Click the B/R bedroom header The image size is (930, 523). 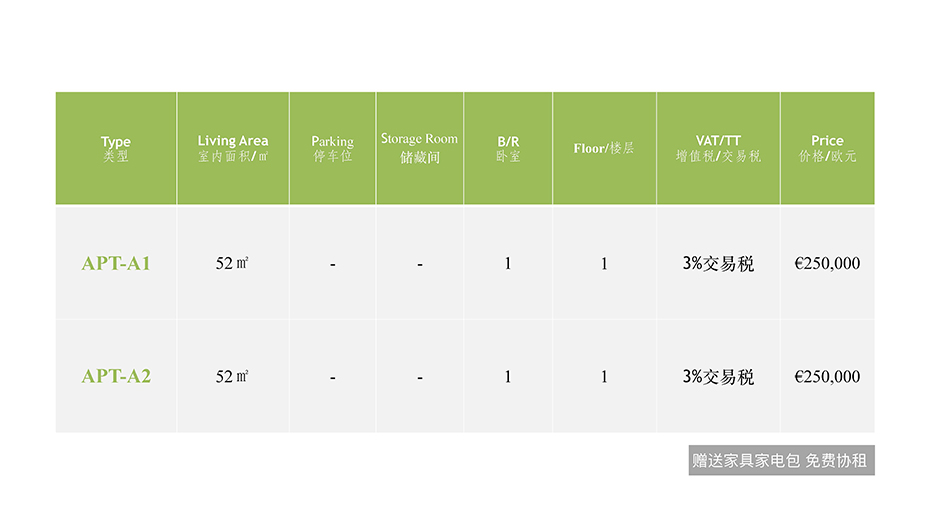pos(508,148)
